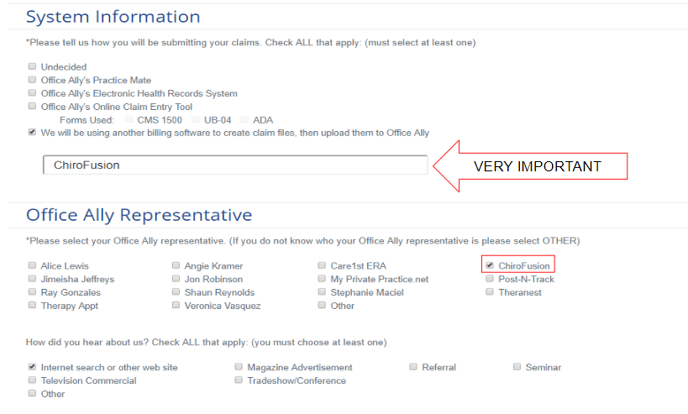Select Stephanie Maciel as representative
This screenshot has width=688, height=414.
[x=322, y=292]
